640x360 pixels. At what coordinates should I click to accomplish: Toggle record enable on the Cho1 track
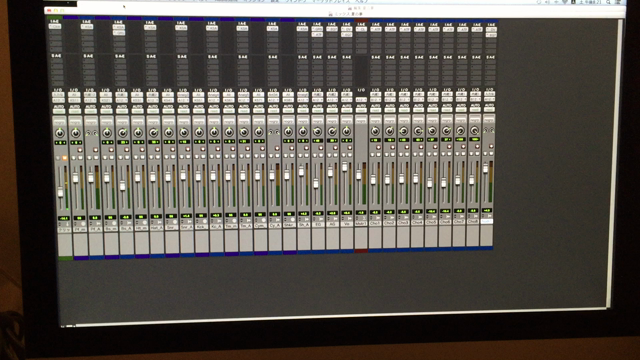[378, 147]
